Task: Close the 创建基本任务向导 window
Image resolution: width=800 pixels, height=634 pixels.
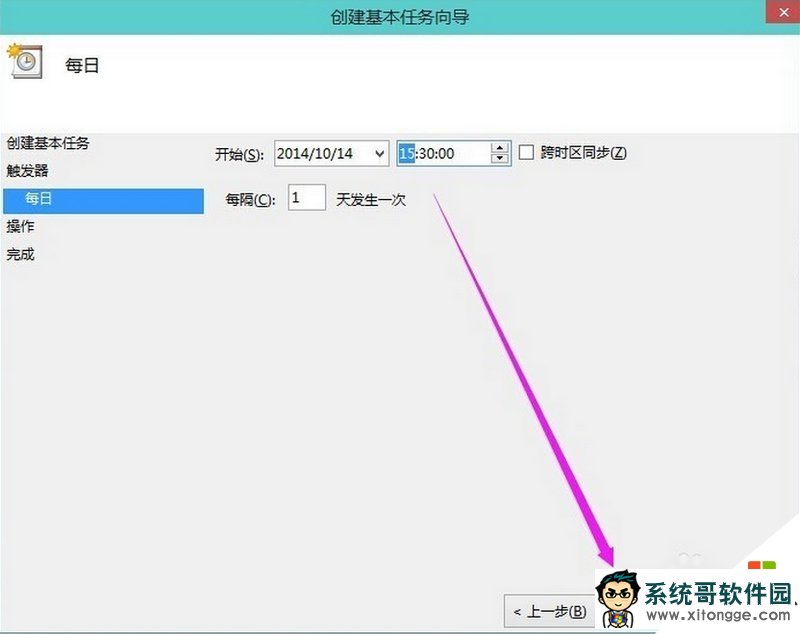Action: point(783,12)
